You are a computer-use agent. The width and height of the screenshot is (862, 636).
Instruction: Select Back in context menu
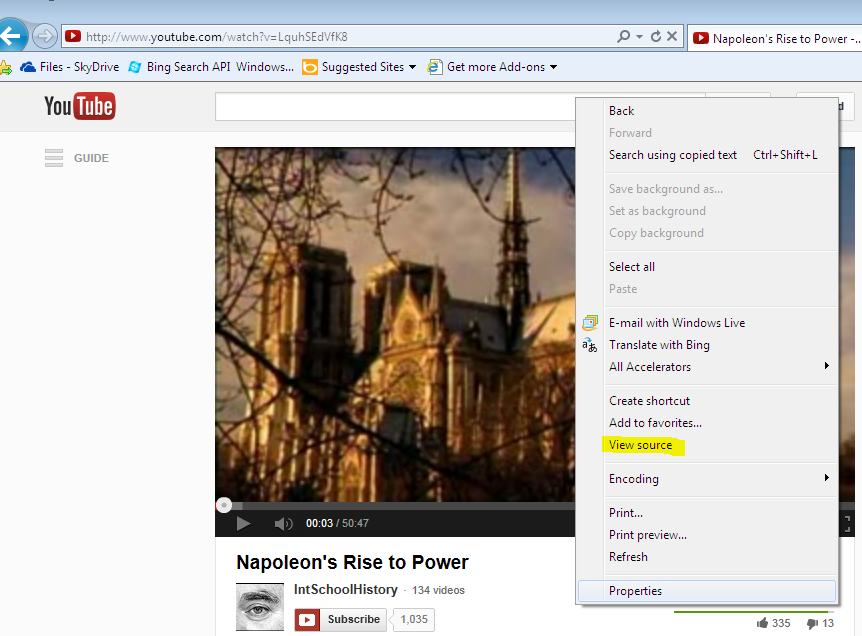tap(621, 111)
